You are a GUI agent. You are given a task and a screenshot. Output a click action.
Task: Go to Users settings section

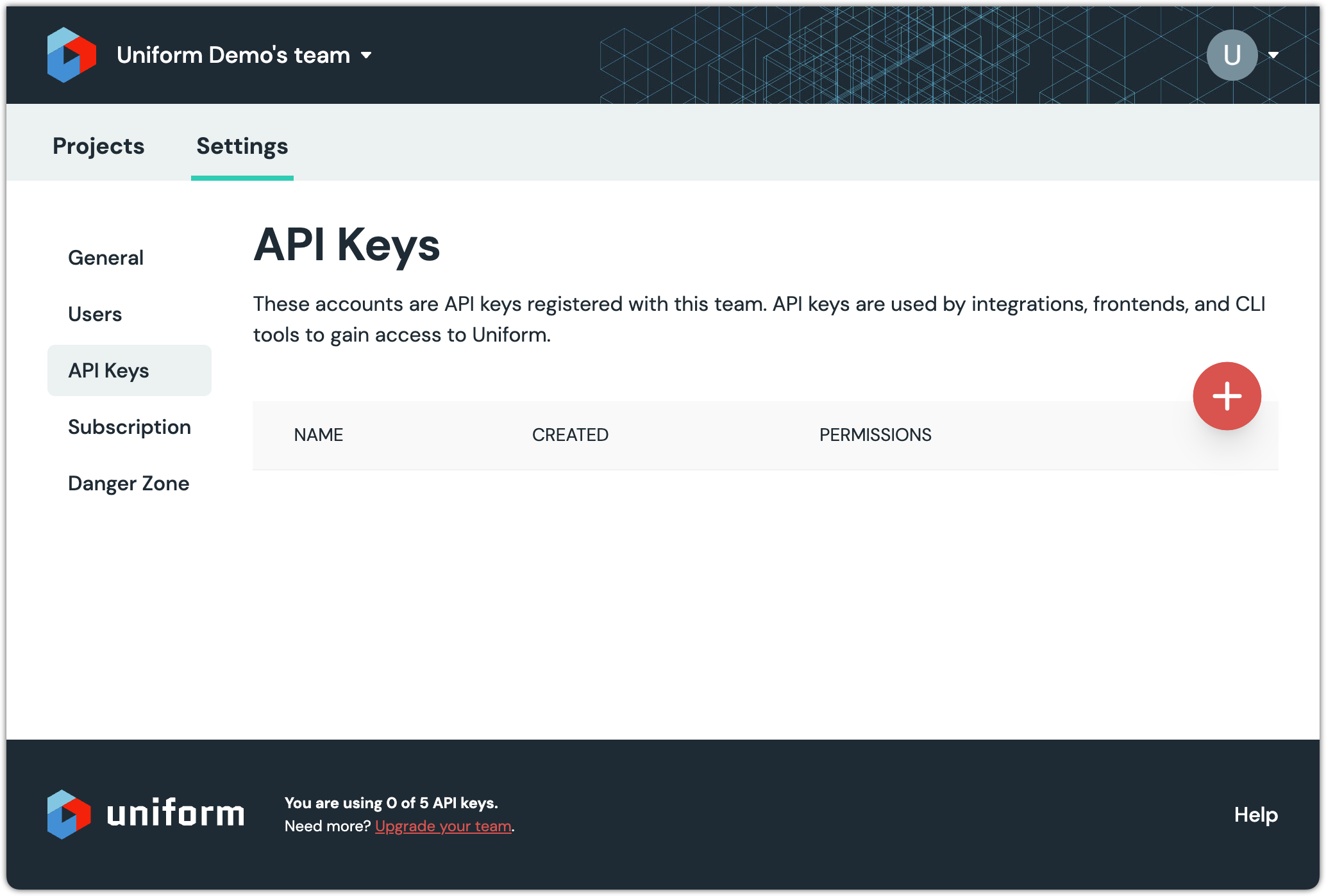click(95, 314)
